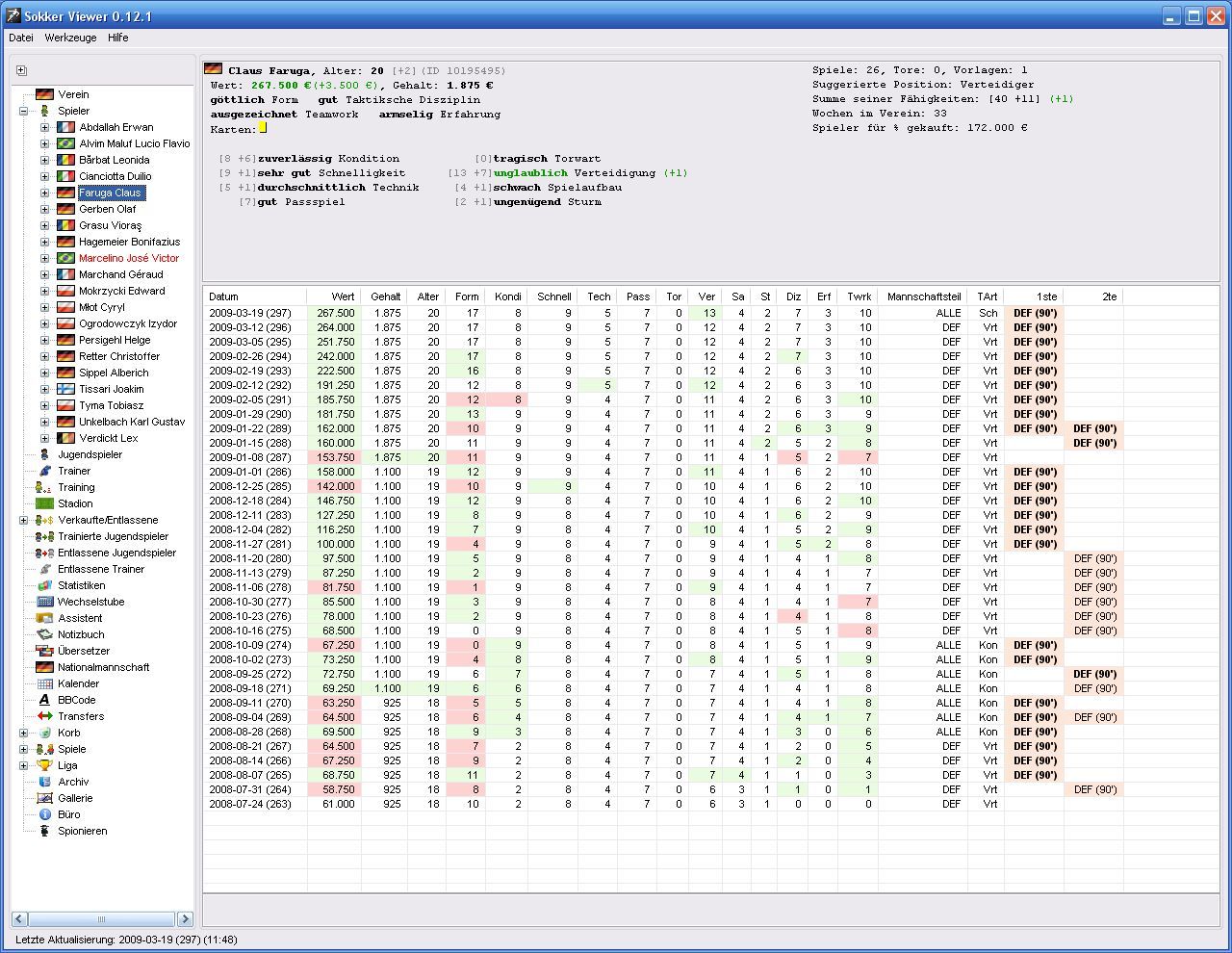Open the Transfers arrows icon
The height and width of the screenshot is (953, 1232).
click(44, 716)
